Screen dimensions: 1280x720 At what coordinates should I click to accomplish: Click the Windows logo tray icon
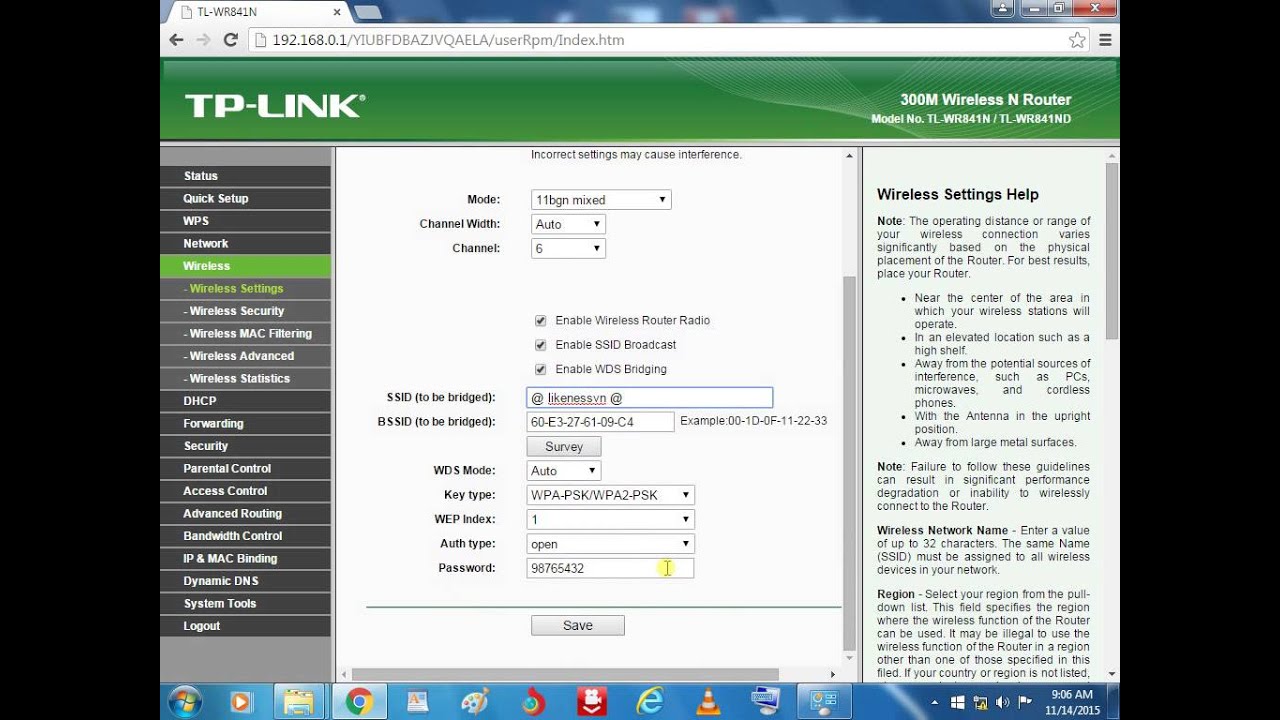(957, 702)
